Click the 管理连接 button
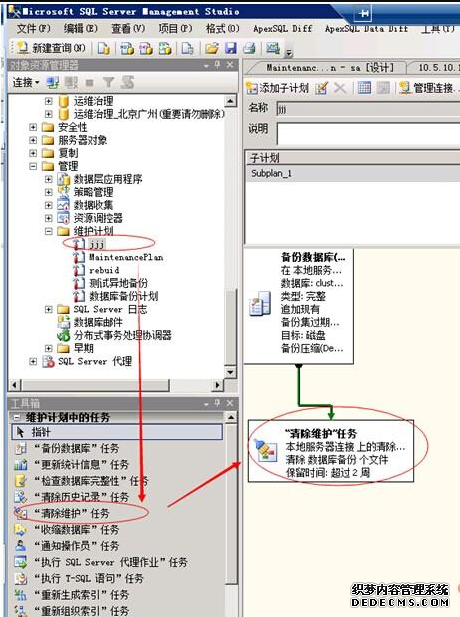Image resolution: width=460 pixels, height=617 pixels. tap(427, 88)
